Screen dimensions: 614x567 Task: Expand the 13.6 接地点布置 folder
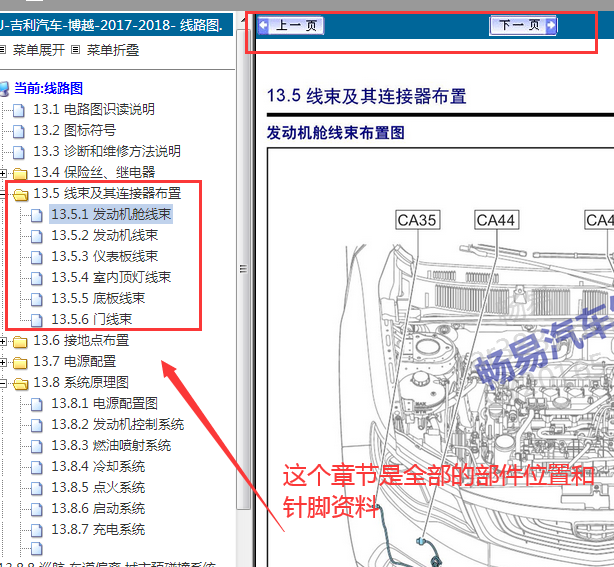pos(3,341)
